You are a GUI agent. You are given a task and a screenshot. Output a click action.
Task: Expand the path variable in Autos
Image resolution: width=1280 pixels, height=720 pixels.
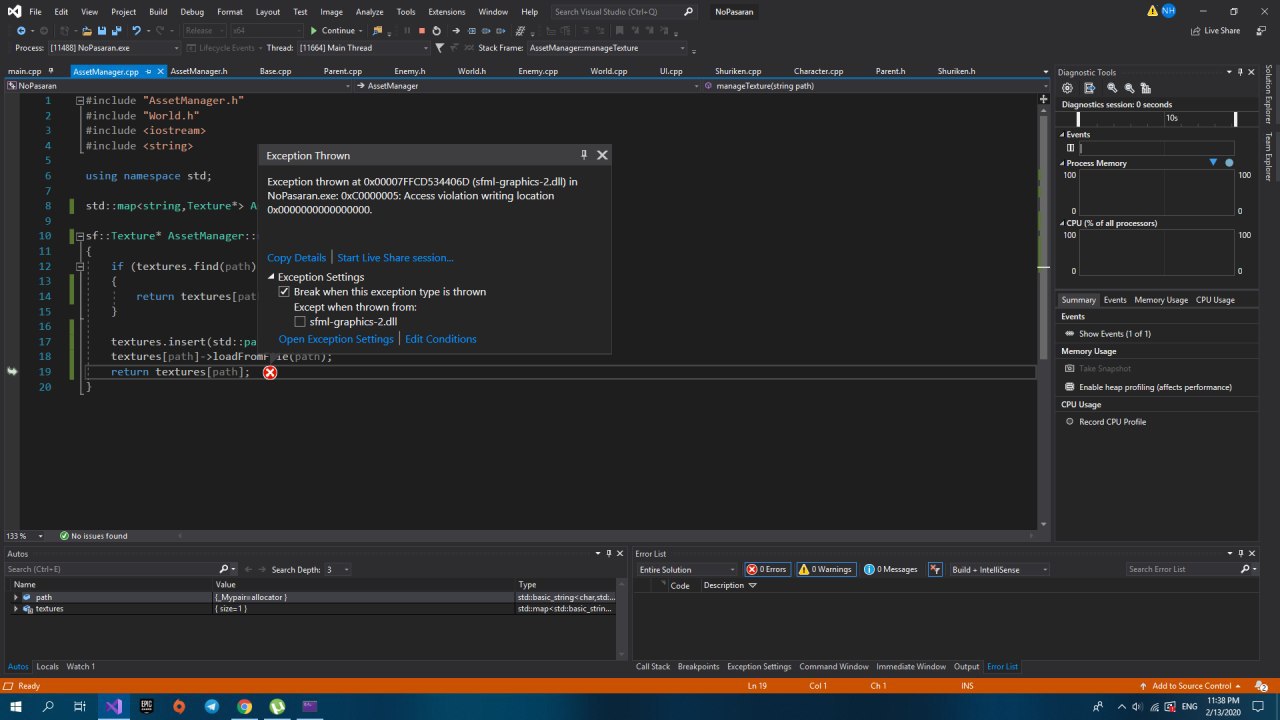[x=15, y=597]
